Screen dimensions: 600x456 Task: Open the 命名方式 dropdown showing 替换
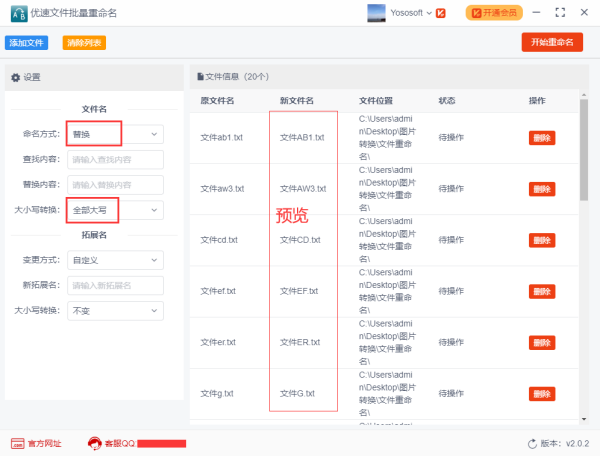[x=114, y=134]
